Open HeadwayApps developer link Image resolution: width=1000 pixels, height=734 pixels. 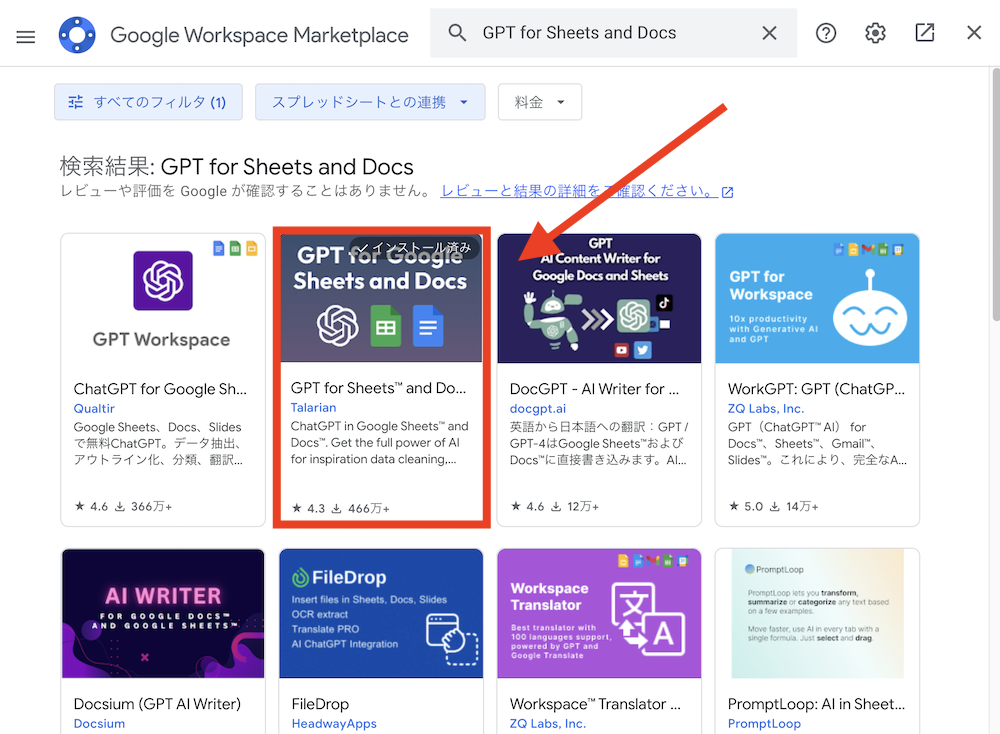pyautogui.click(x=334, y=723)
